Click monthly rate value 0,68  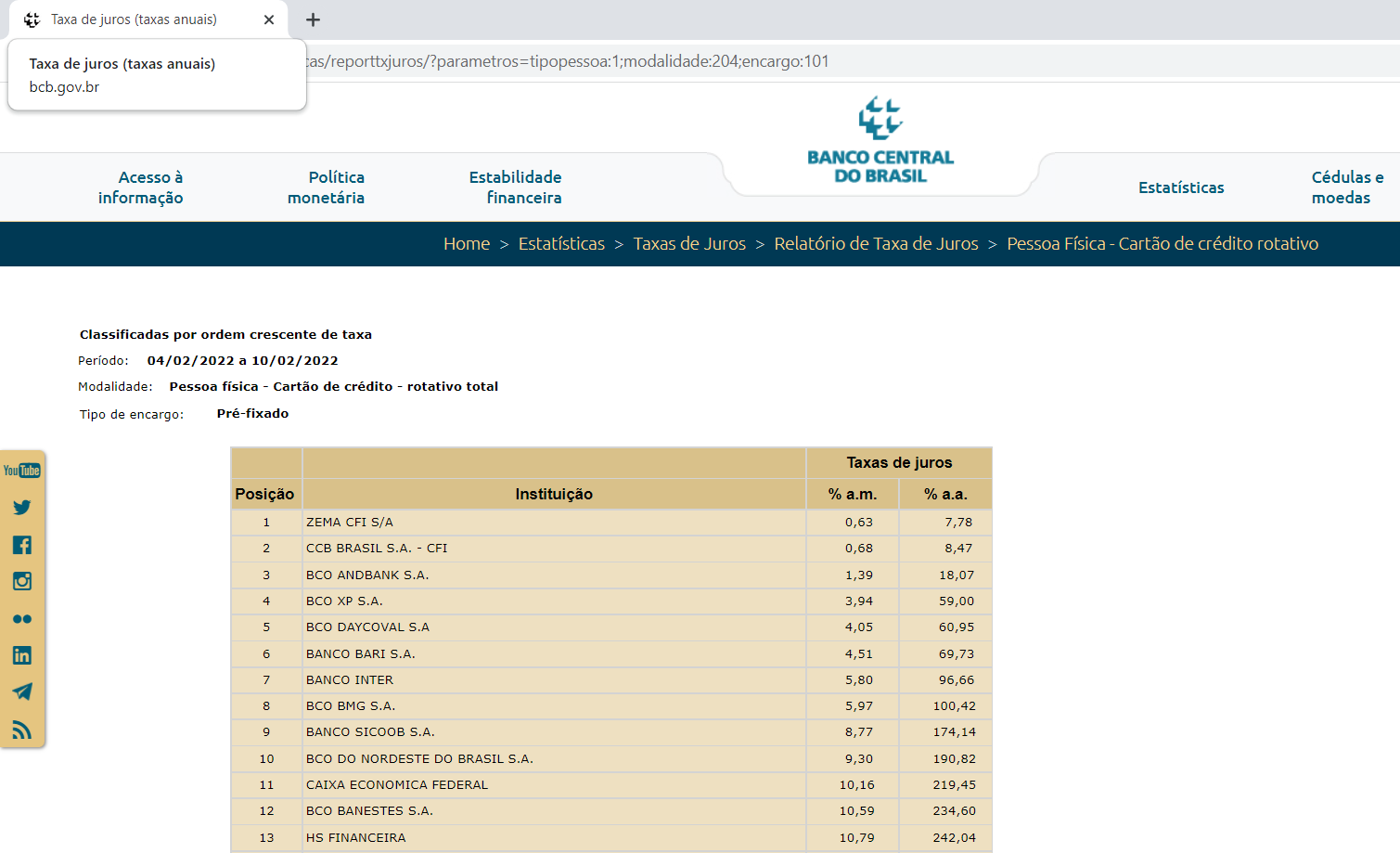pyautogui.click(x=859, y=549)
